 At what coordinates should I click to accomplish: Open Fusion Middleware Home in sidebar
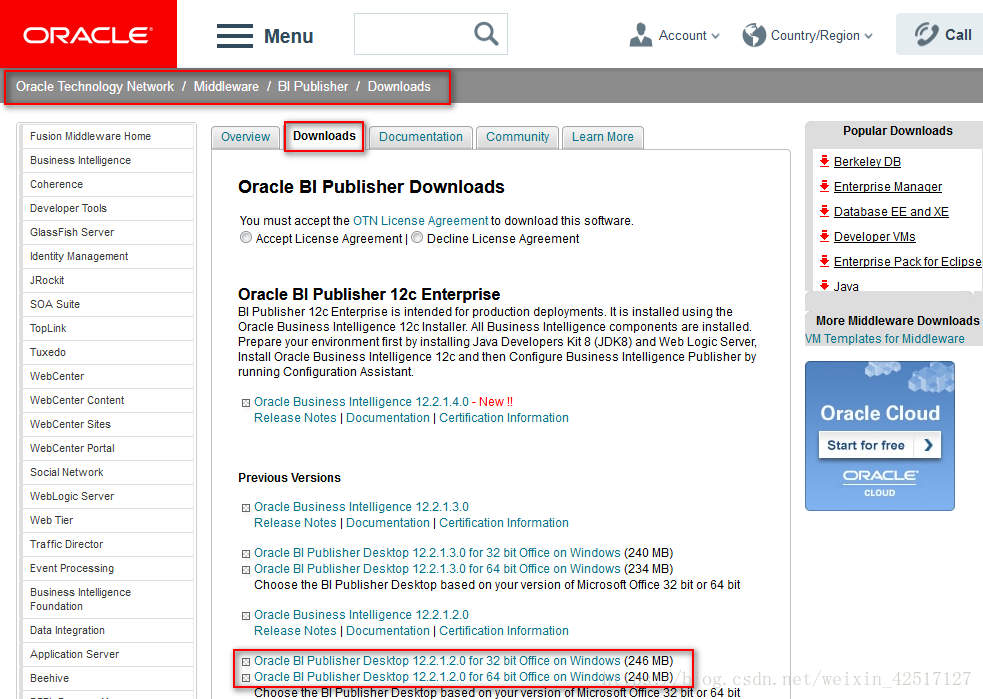(x=108, y=137)
